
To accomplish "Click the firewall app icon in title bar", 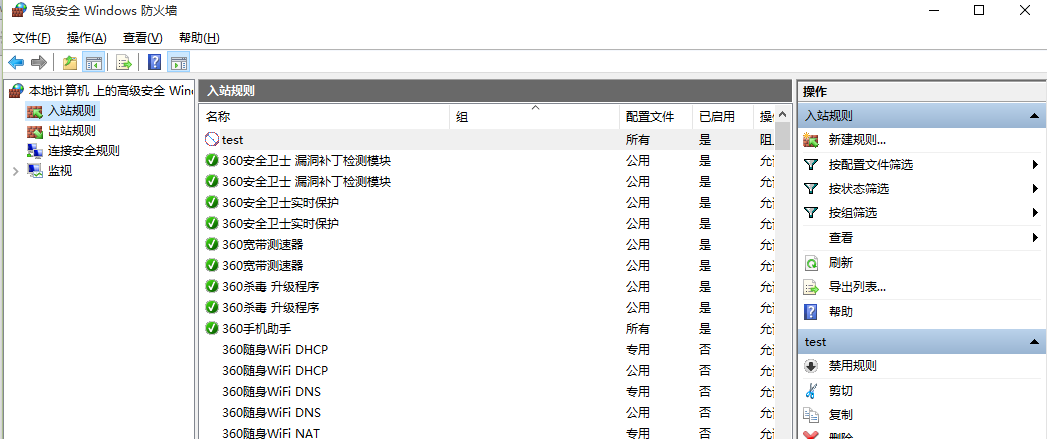I will coord(19,10).
